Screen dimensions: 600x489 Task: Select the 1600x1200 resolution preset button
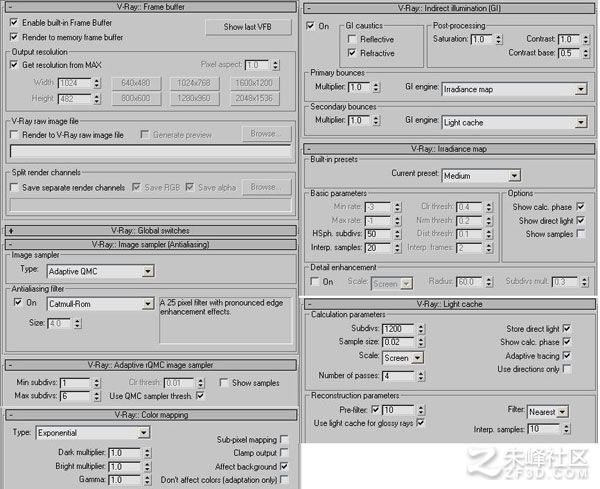pos(254,83)
